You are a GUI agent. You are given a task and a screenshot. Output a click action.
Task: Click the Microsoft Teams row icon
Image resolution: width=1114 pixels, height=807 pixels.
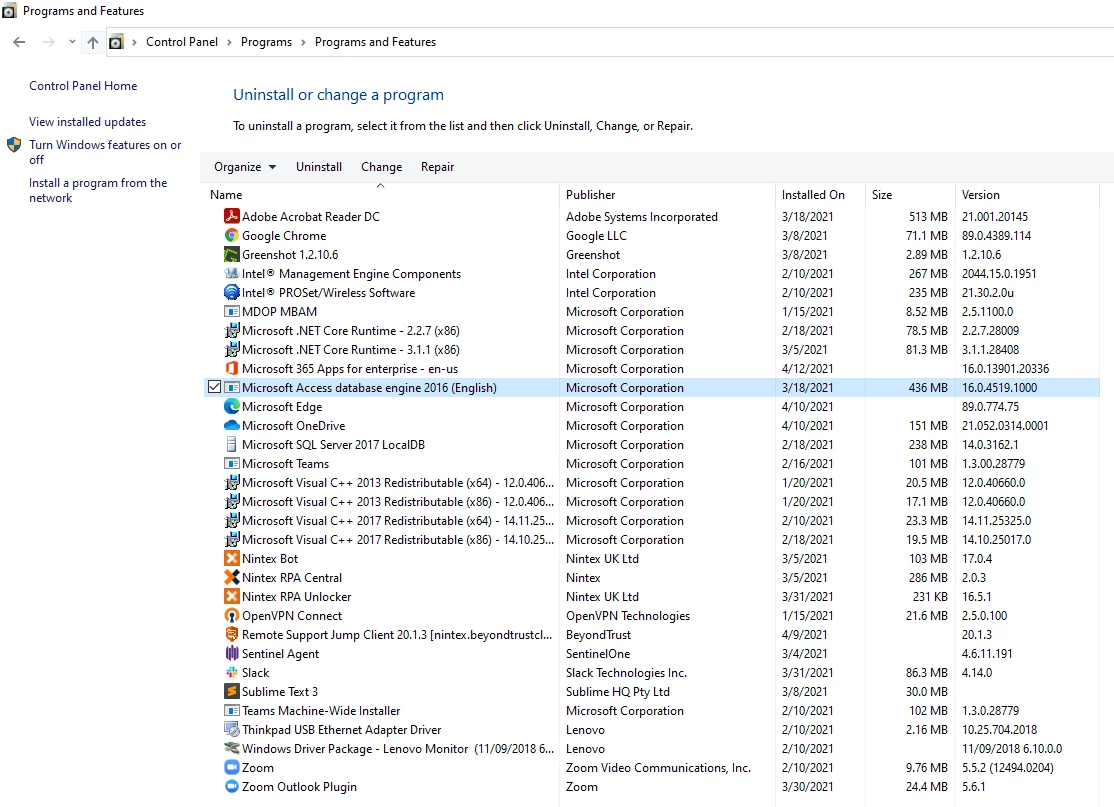[x=232, y=463]
